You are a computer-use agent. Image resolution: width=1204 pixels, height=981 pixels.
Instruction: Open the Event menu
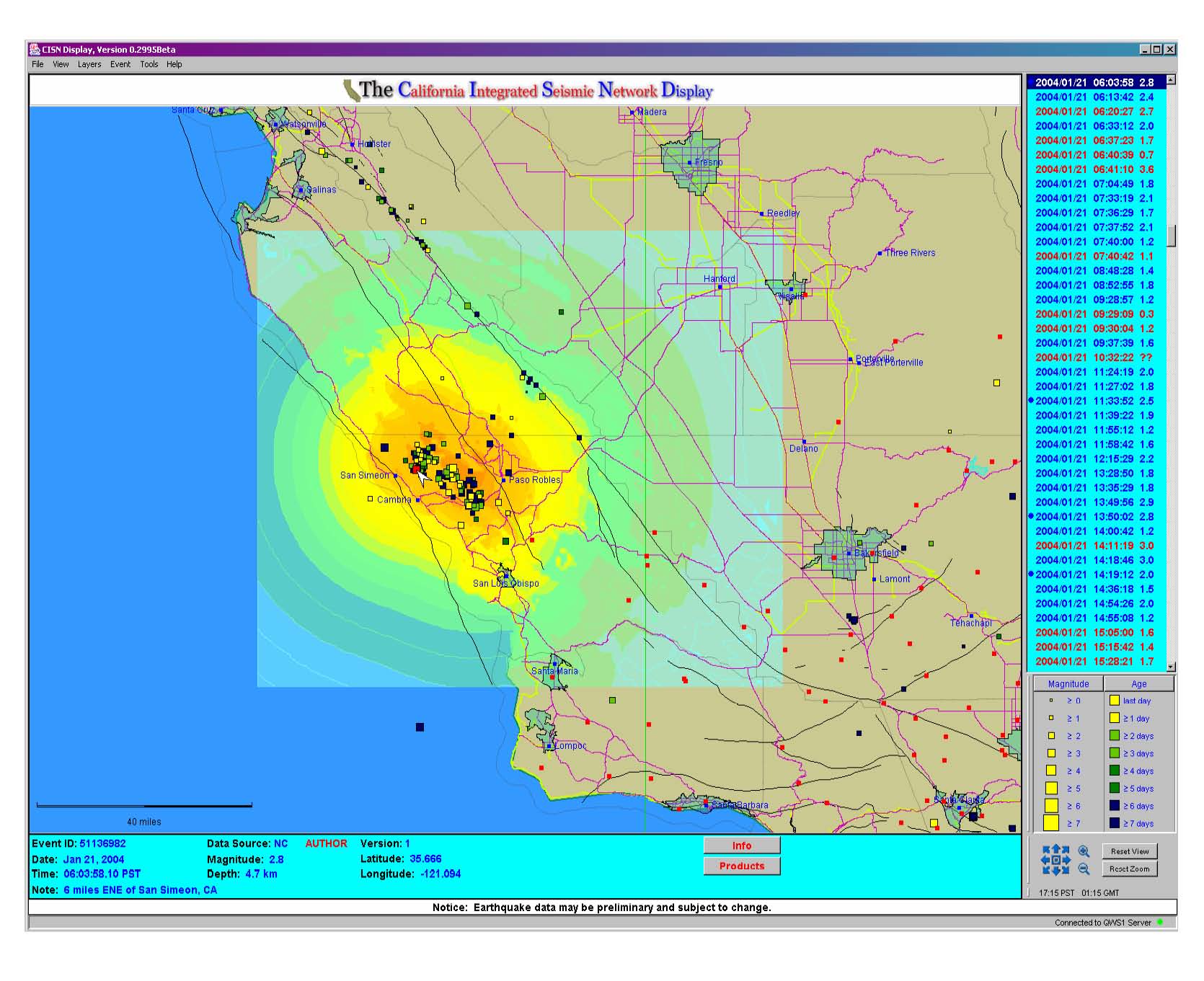(x=120, y=64)
